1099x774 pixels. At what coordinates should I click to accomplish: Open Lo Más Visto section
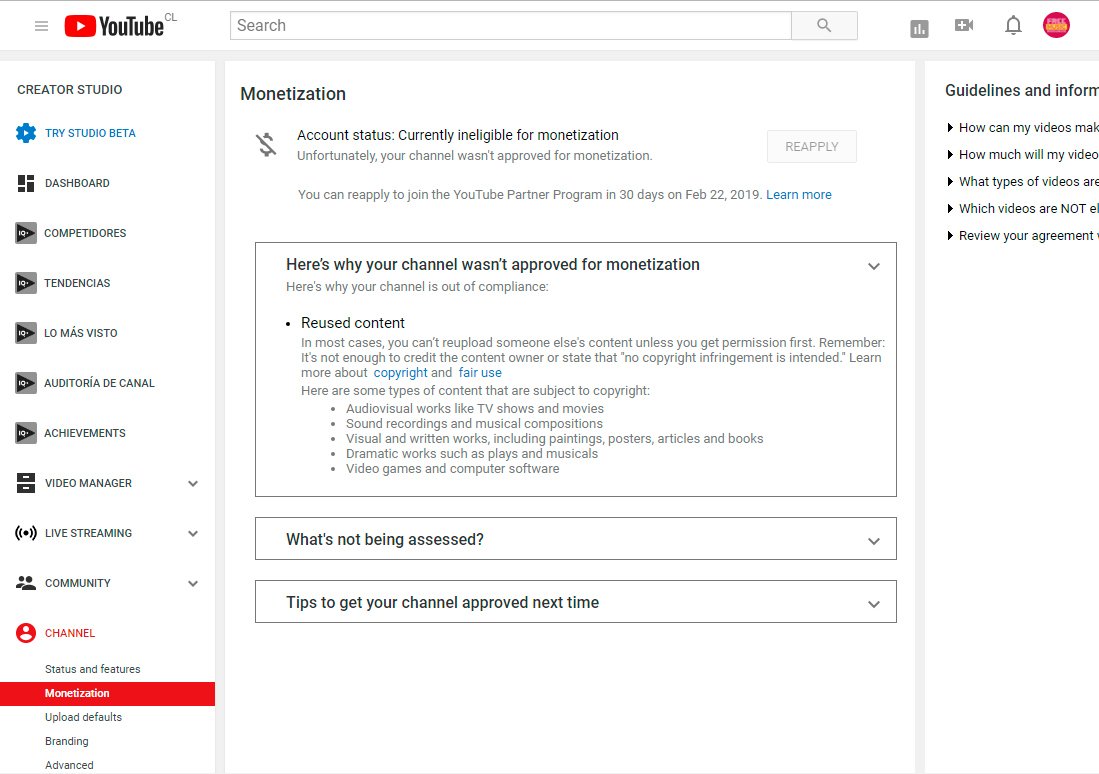click(81, 333)
